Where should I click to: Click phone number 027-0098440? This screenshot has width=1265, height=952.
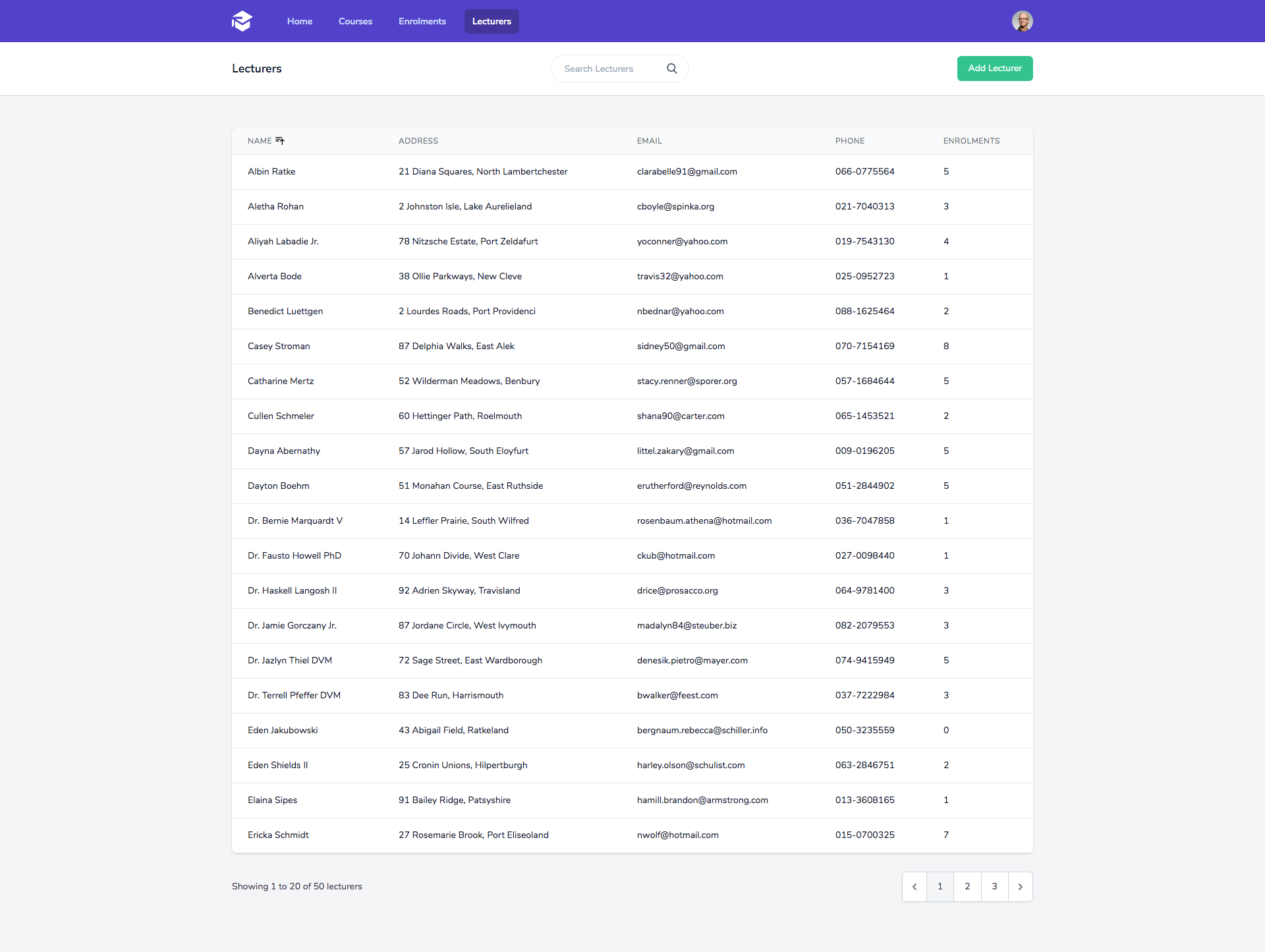pyautogui.click(x=865, y=556)
